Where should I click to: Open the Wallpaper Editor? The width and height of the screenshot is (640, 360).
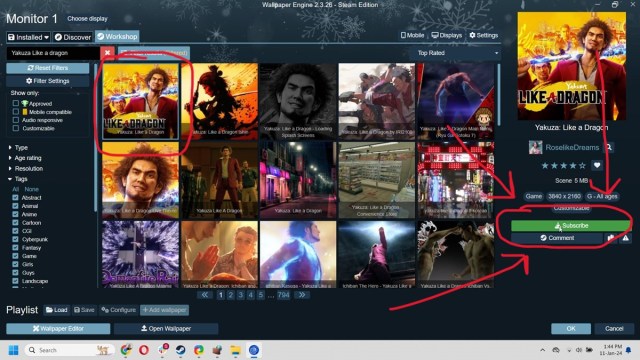(58, 328)
